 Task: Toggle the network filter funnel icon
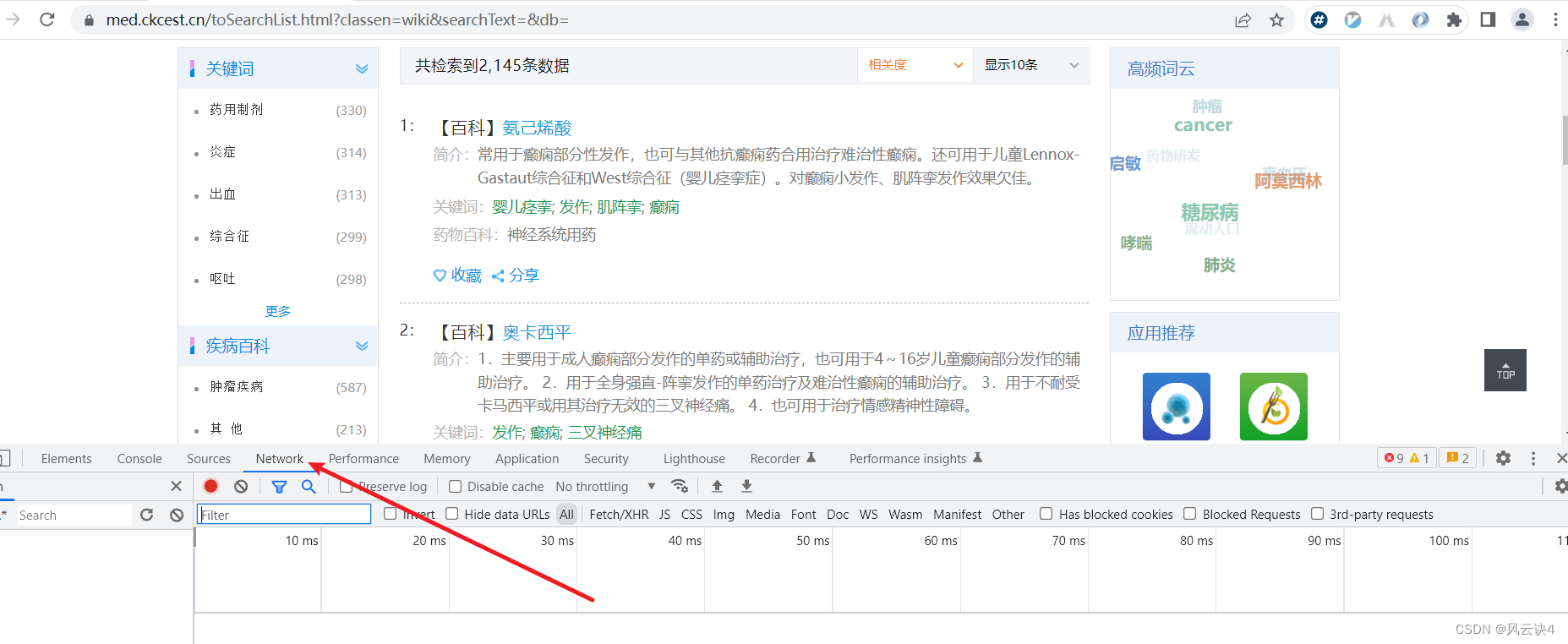279,486
